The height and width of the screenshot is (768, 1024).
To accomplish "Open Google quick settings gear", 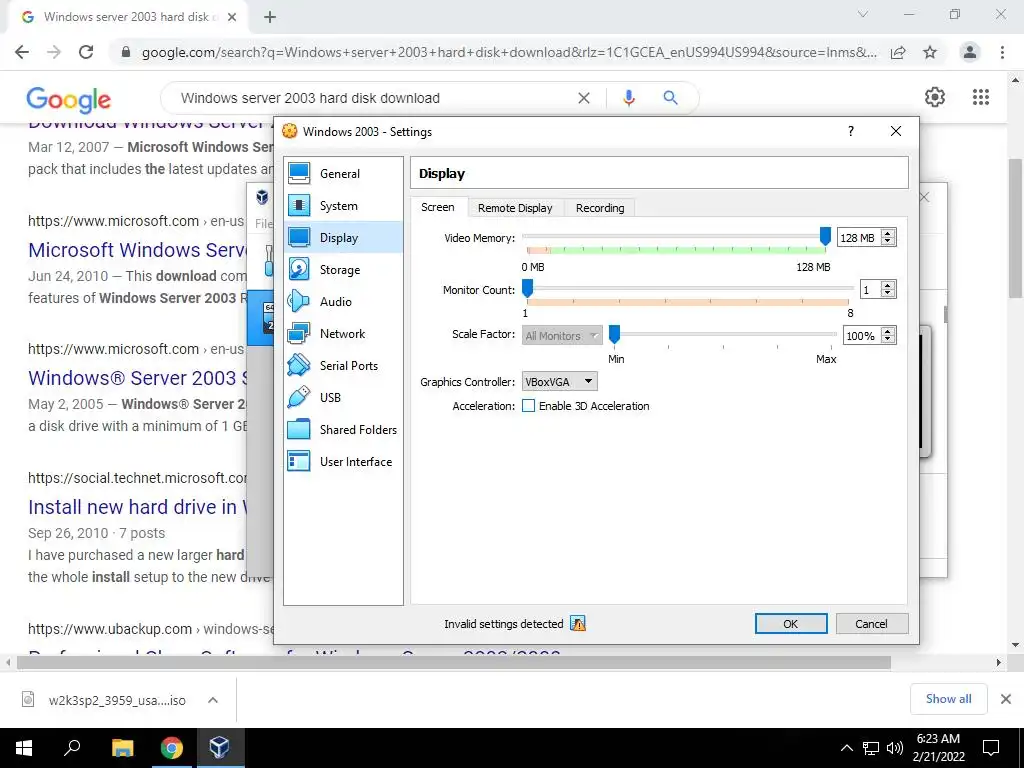I will (x=935, y=97).
